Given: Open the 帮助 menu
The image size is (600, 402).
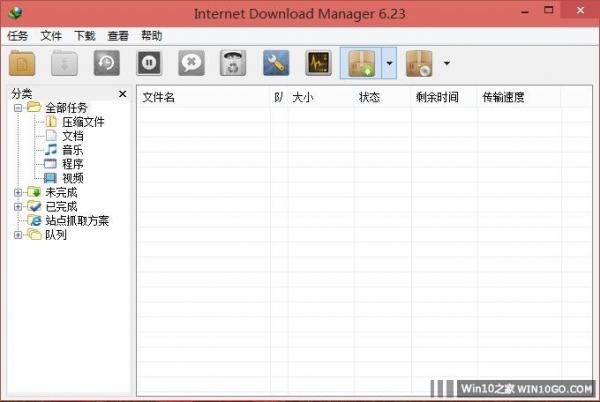Looking at the screenshot, I should pyautogui.click(x=152, y=36).
